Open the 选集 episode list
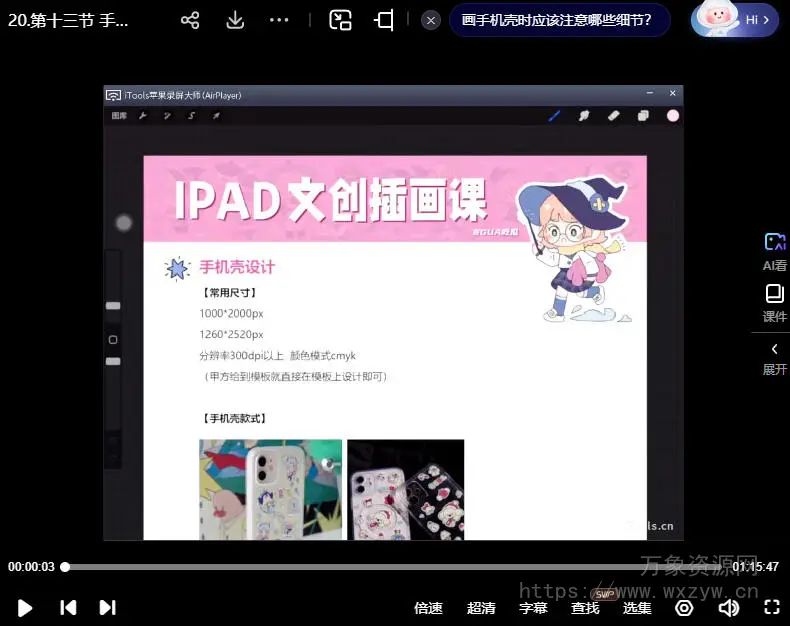The width and height of the screenshot is (790, 626). (637, 608)
